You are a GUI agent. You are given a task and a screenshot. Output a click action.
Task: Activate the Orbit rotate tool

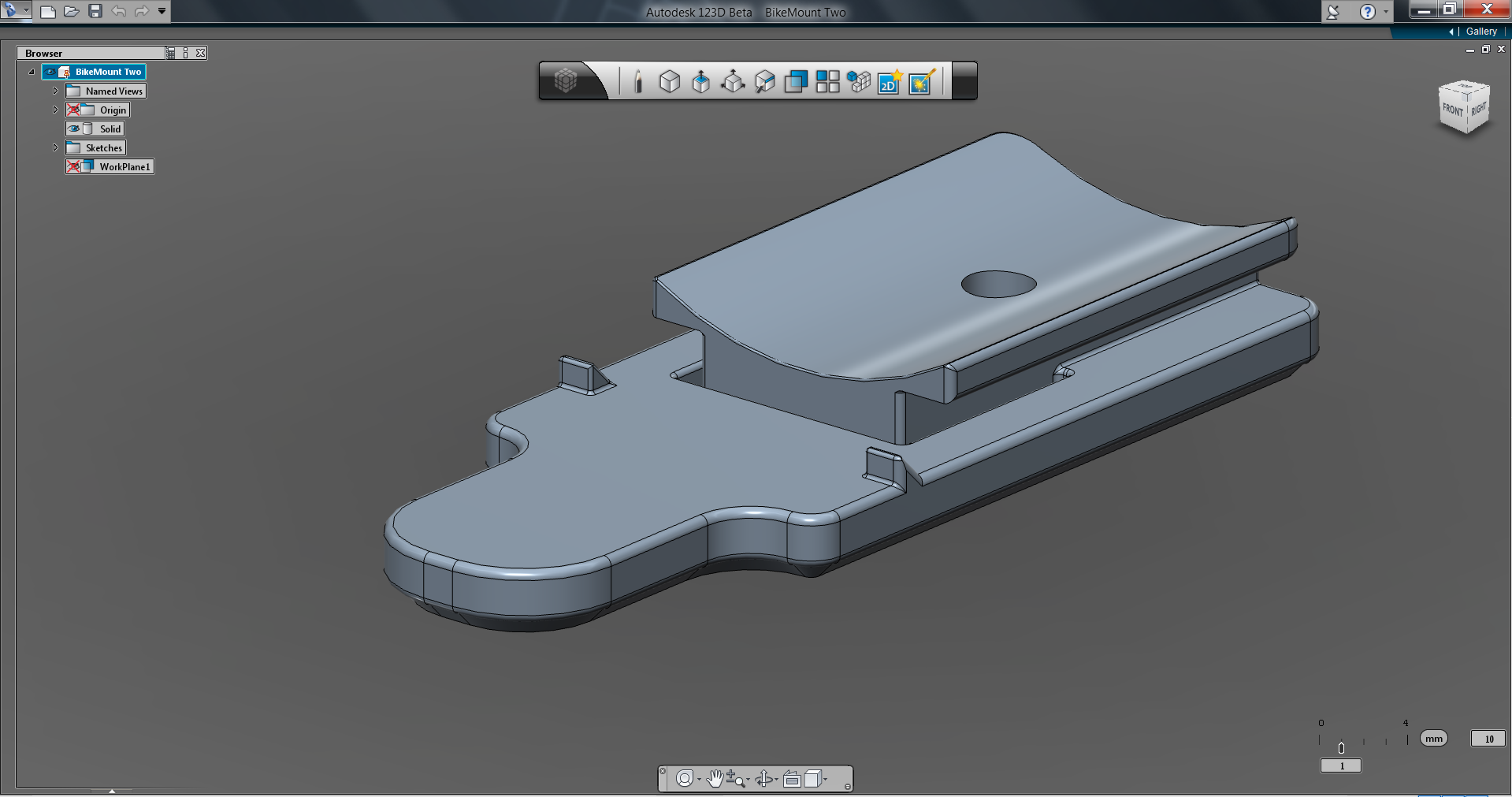[763, 779]
